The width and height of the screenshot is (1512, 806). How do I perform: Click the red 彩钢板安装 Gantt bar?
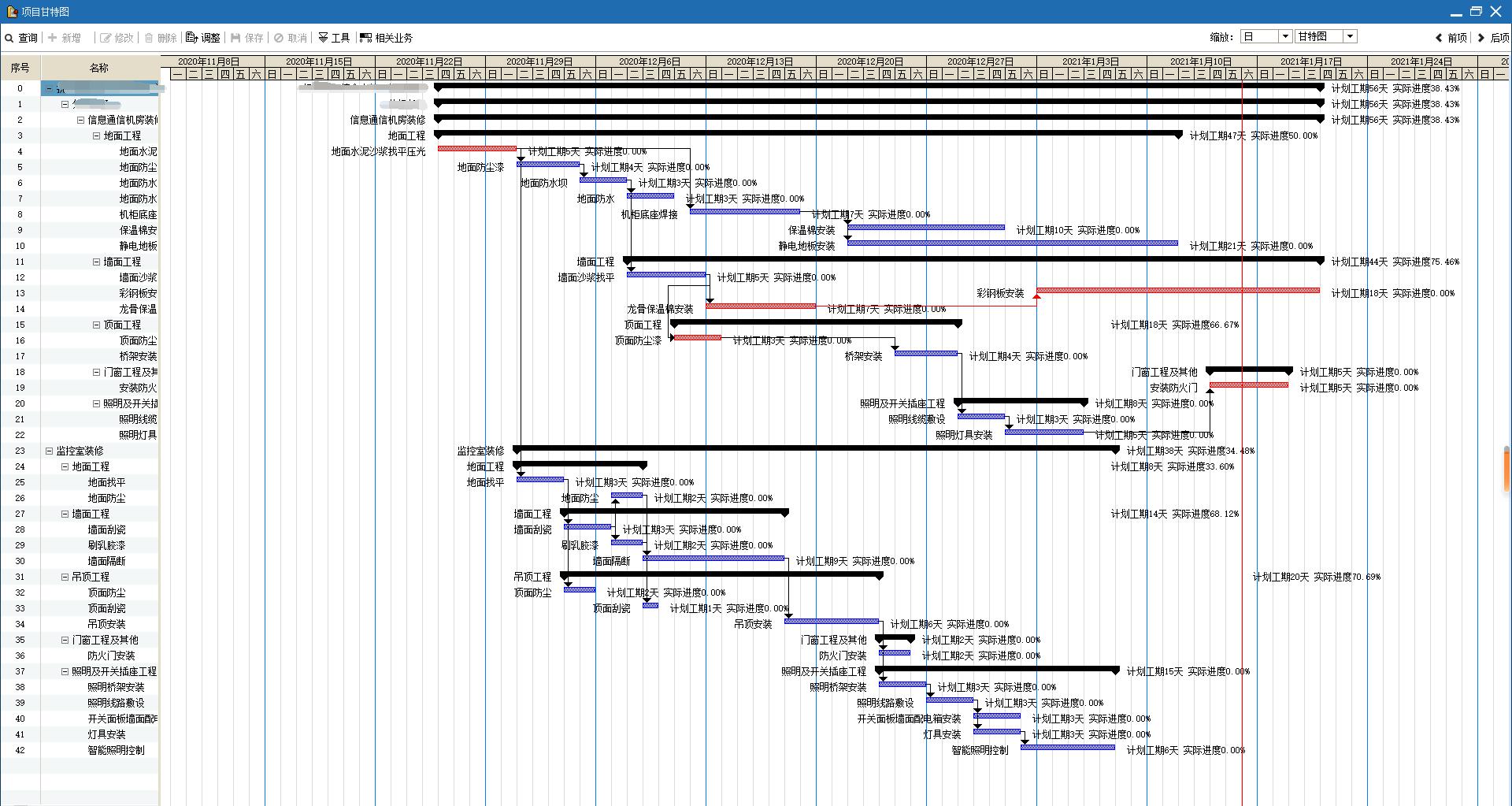(x=1177, y=291)
